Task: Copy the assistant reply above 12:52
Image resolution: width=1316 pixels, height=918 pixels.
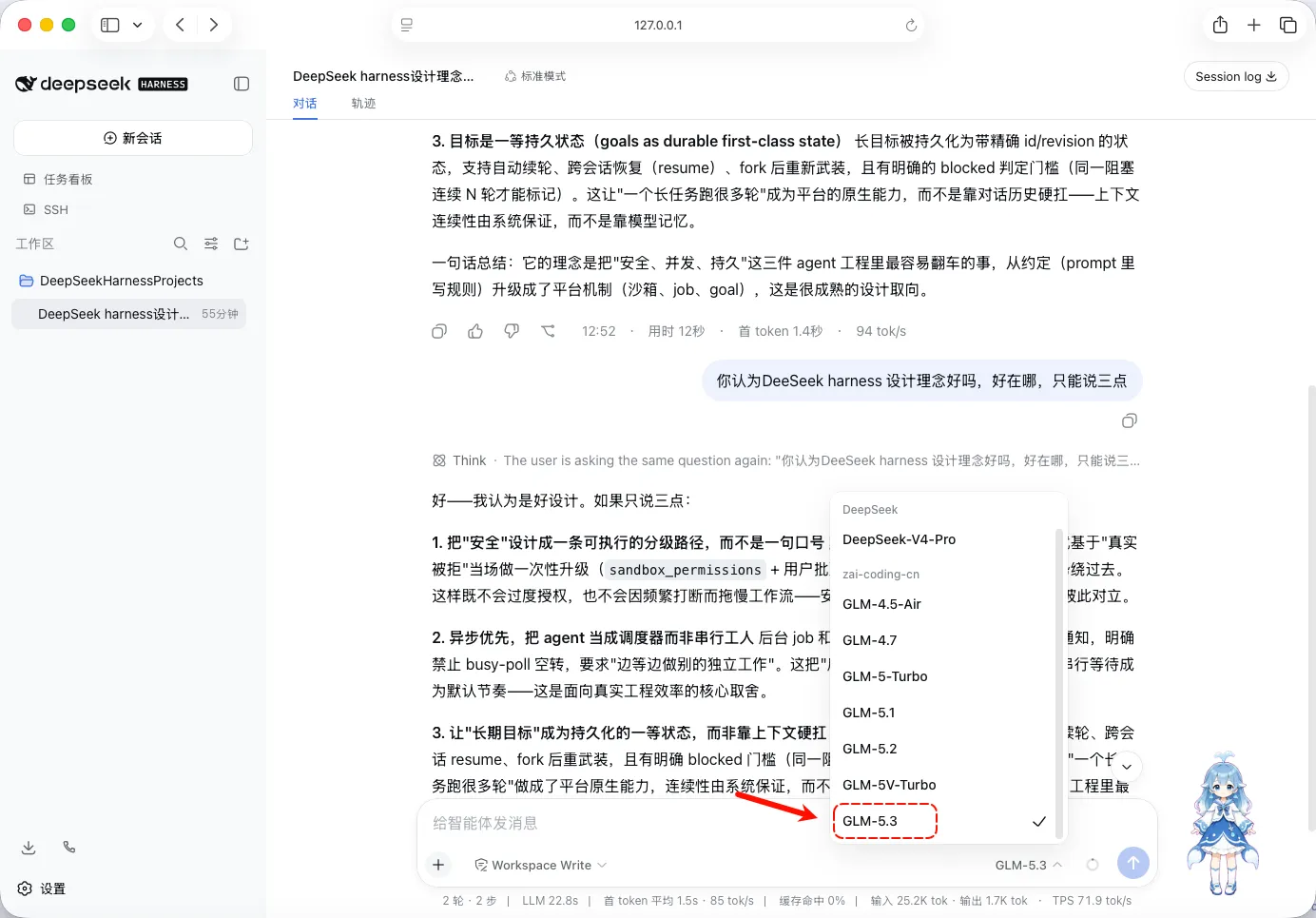Action: [x=439, y=331]
